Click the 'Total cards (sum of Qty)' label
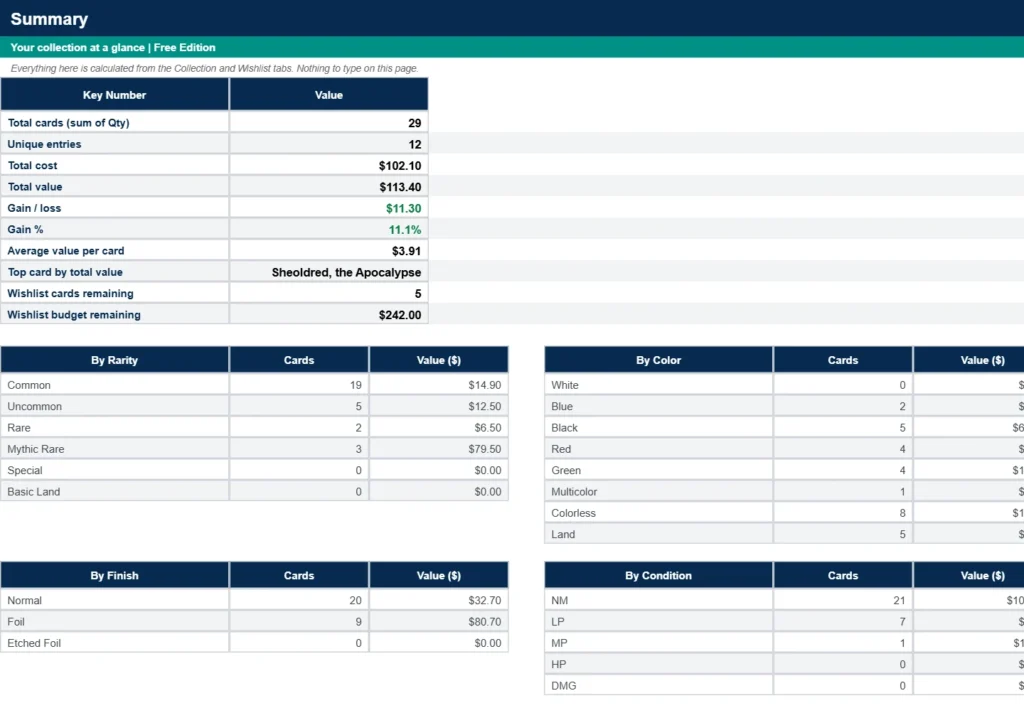1024x708 pixels. [69, 123]
